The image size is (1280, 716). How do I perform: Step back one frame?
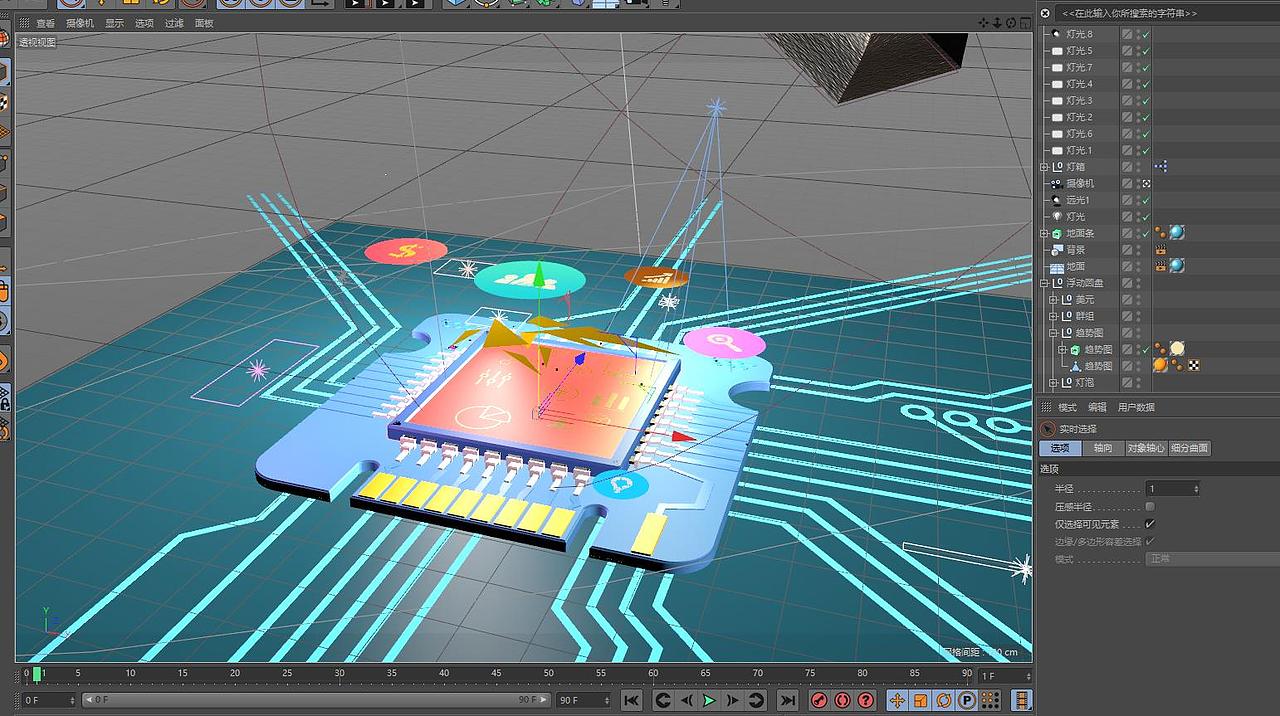click(686, 700)
